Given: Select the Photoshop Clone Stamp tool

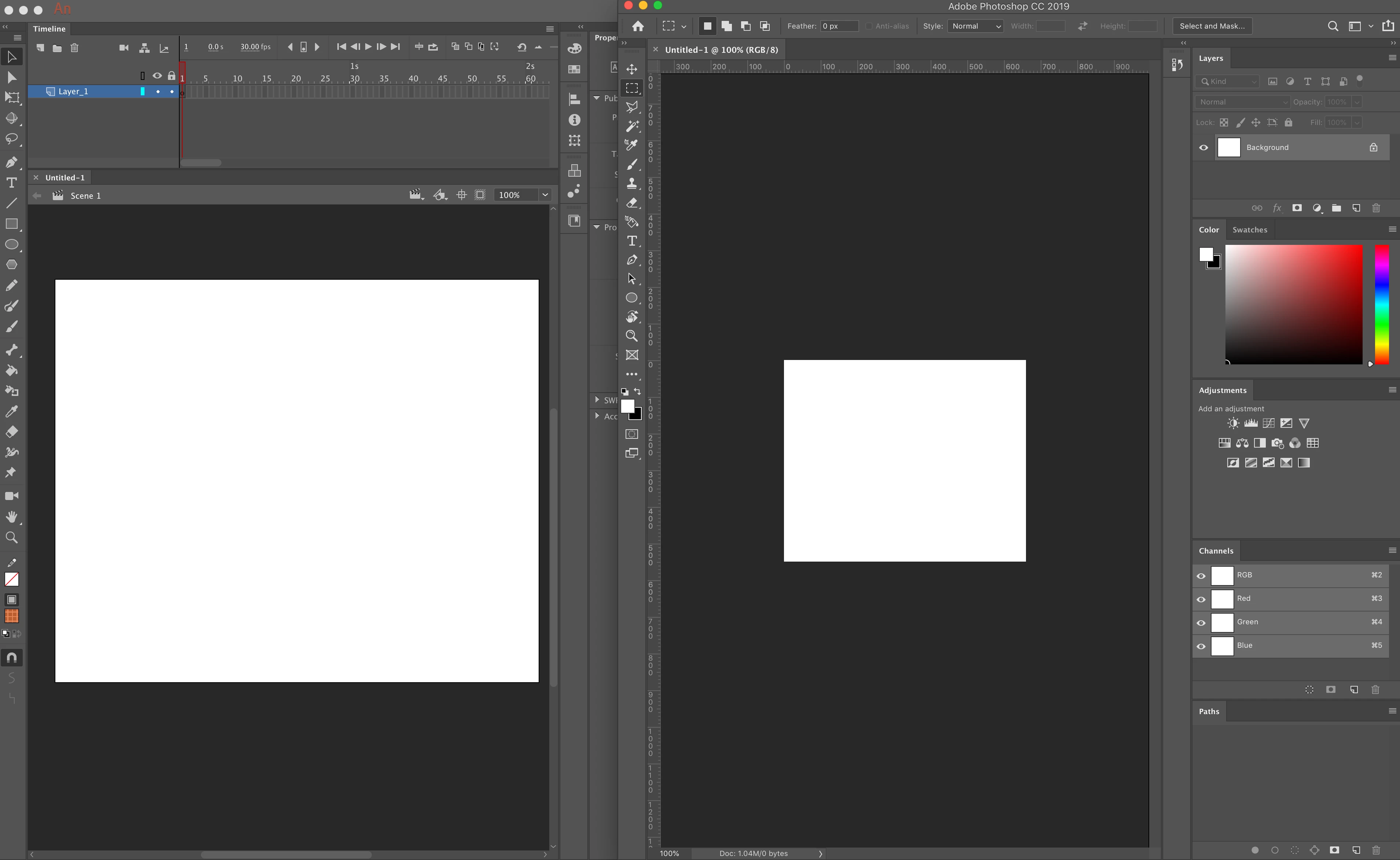Looking at the screenshot, I should (x=631, y=183).
